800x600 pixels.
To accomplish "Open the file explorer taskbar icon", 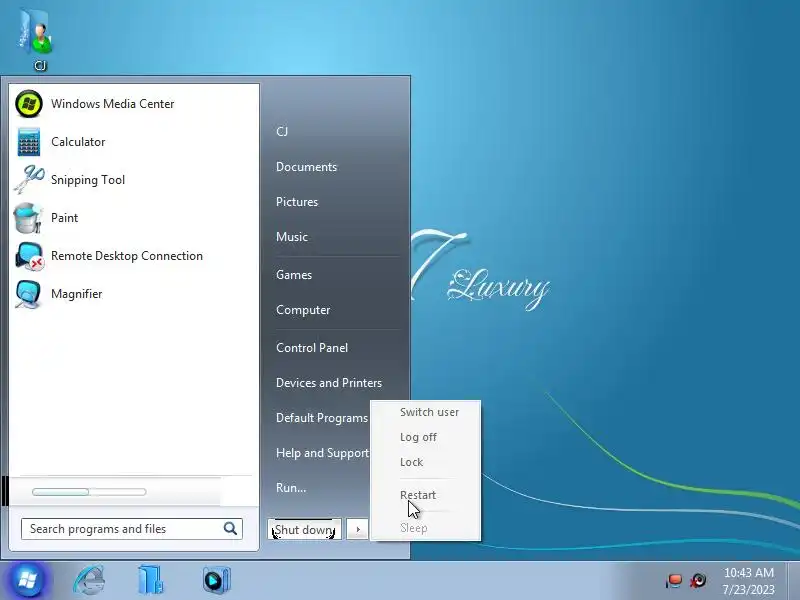I will pos(151,580).
